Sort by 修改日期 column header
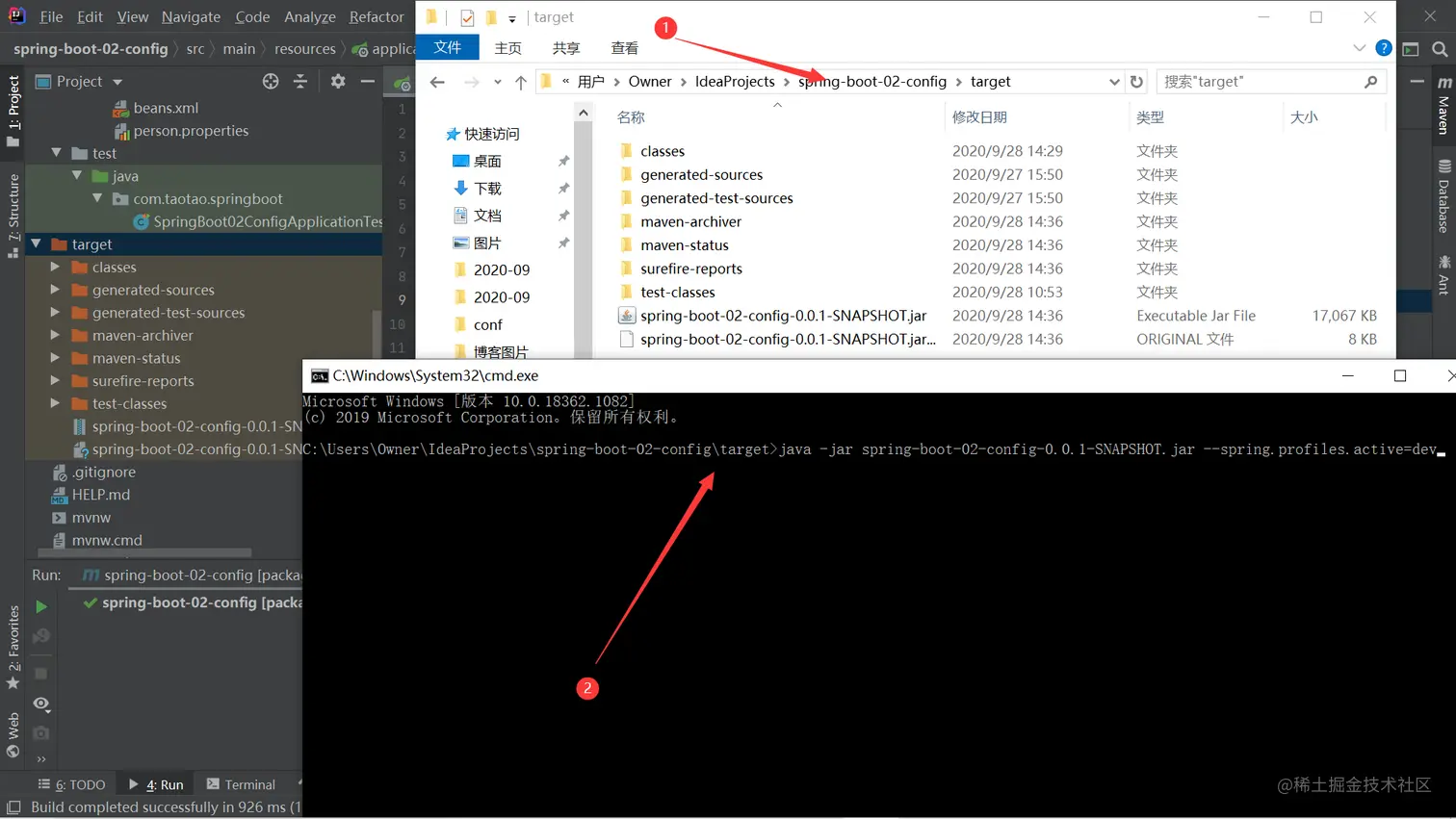 979,117
